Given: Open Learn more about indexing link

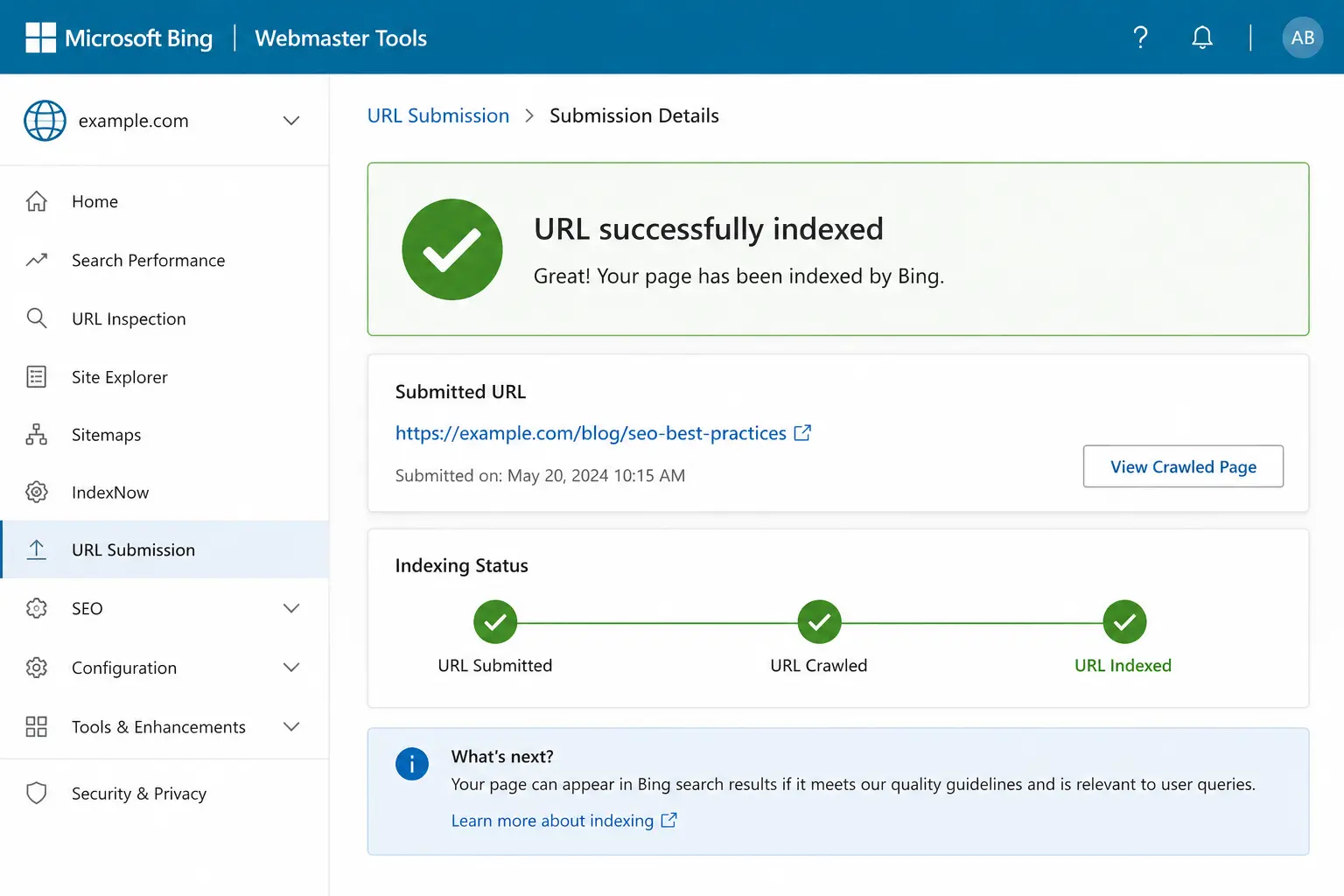Looking at the screenshot, I should 552,821.
